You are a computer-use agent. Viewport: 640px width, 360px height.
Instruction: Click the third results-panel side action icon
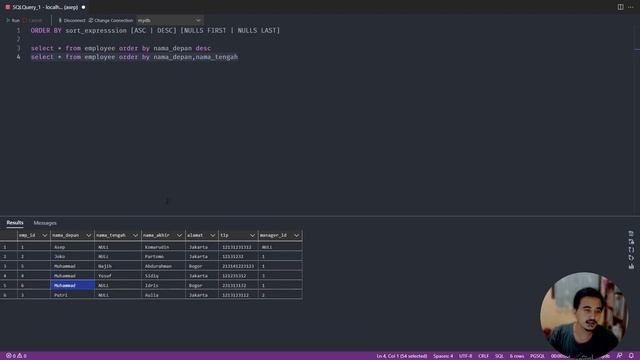click(631, 250)
